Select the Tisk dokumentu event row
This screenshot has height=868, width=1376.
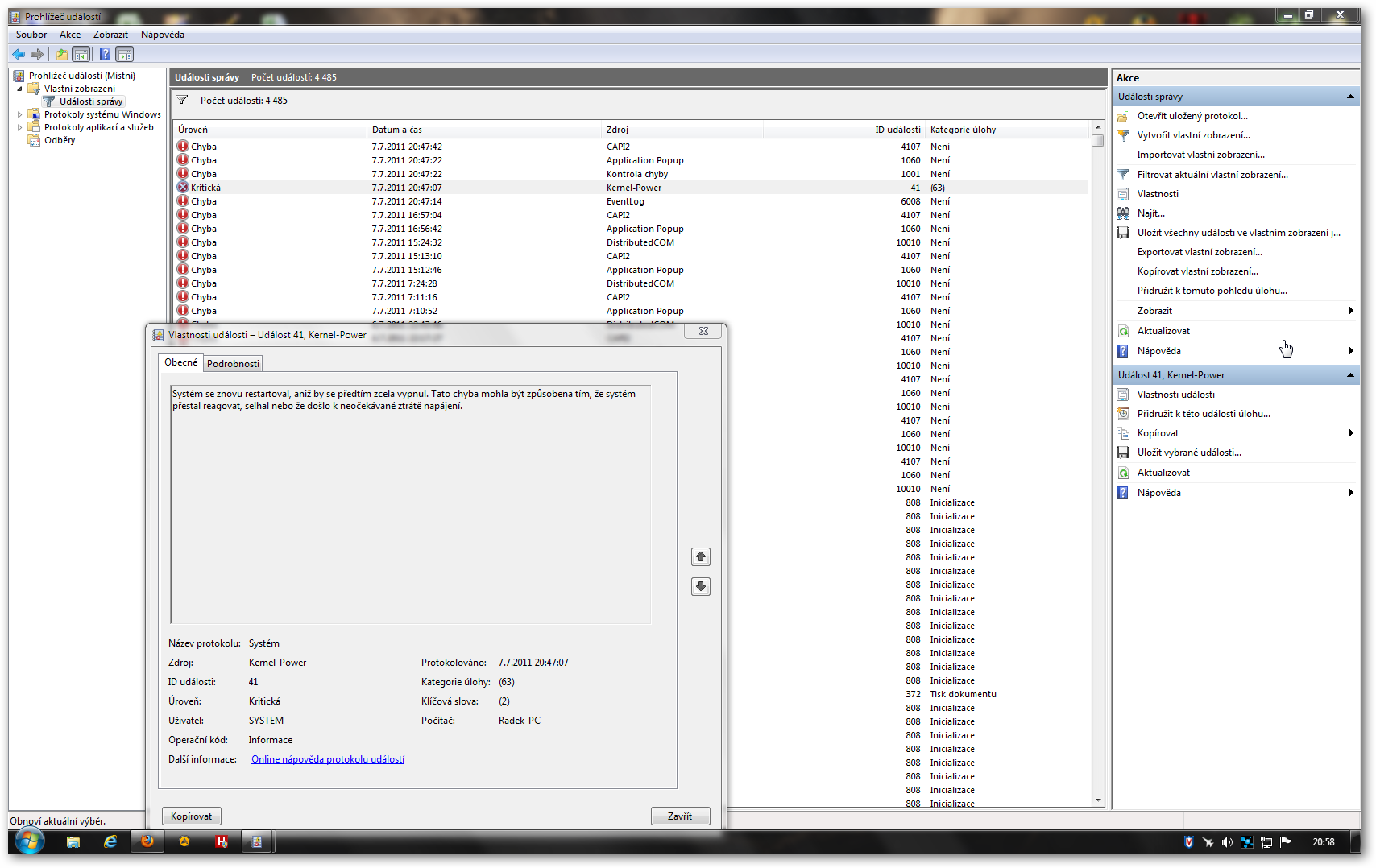coord(907,694)
